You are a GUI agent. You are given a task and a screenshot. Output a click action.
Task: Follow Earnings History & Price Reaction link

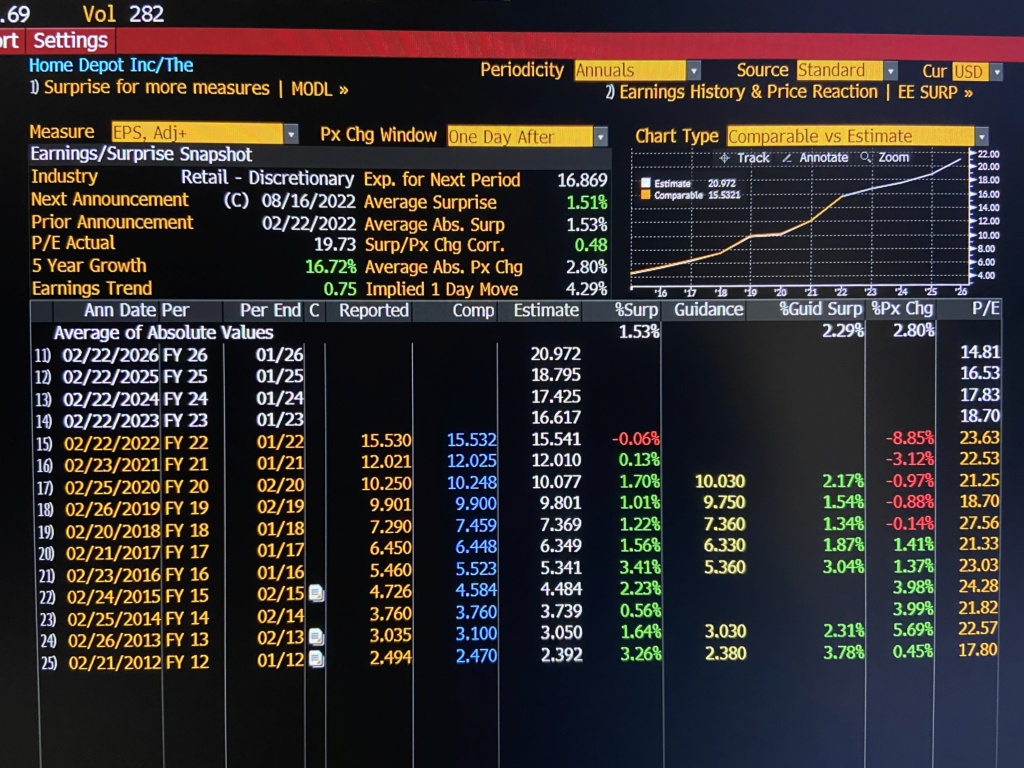789,92
